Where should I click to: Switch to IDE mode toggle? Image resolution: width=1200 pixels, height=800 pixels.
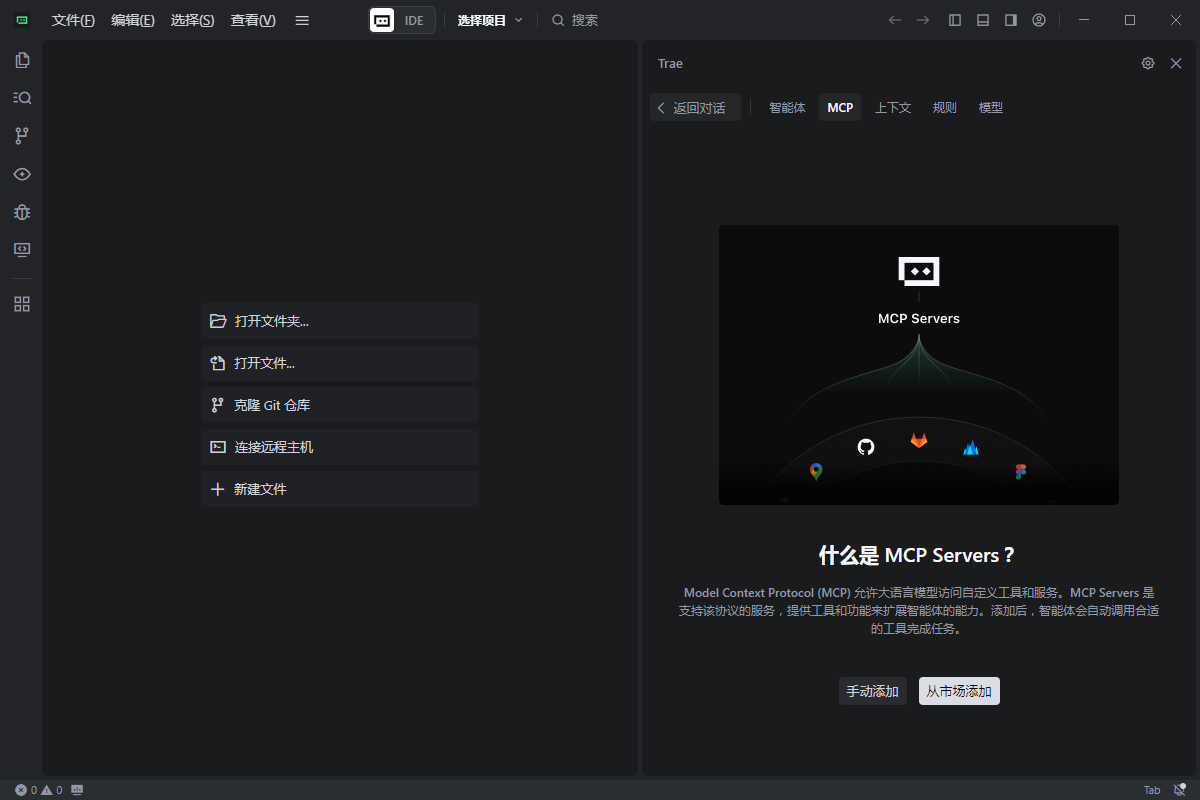point(414,20)
